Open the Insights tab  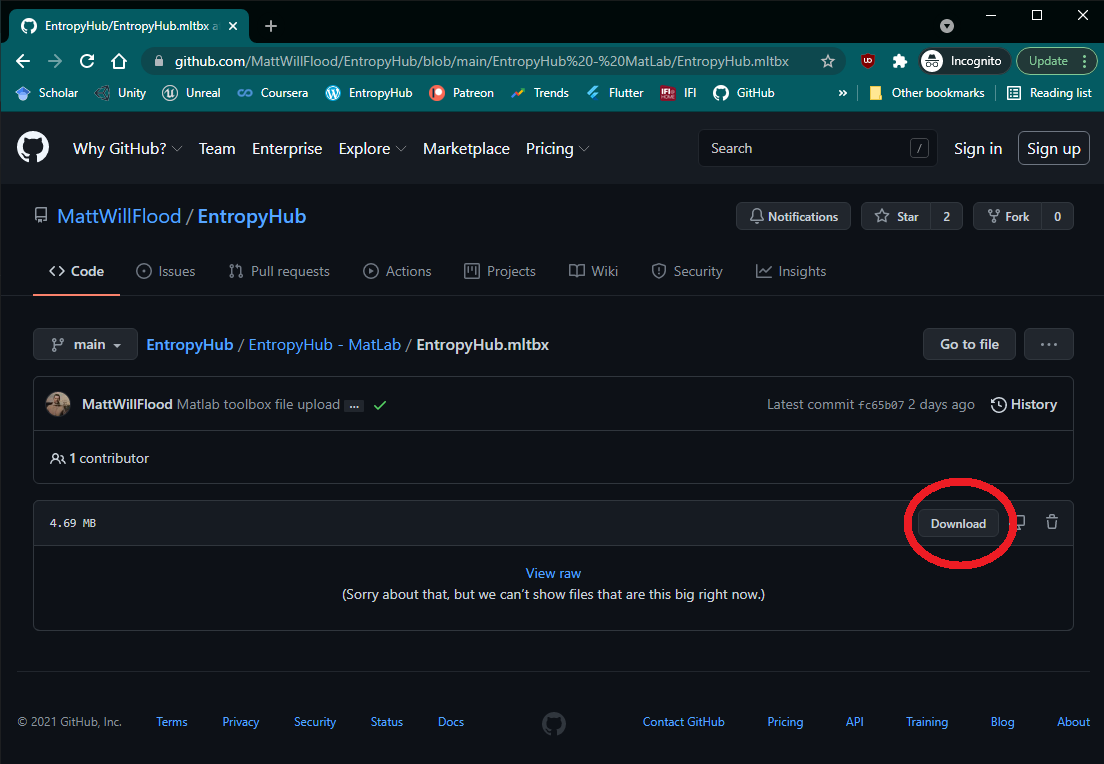[x=791, y=271]
